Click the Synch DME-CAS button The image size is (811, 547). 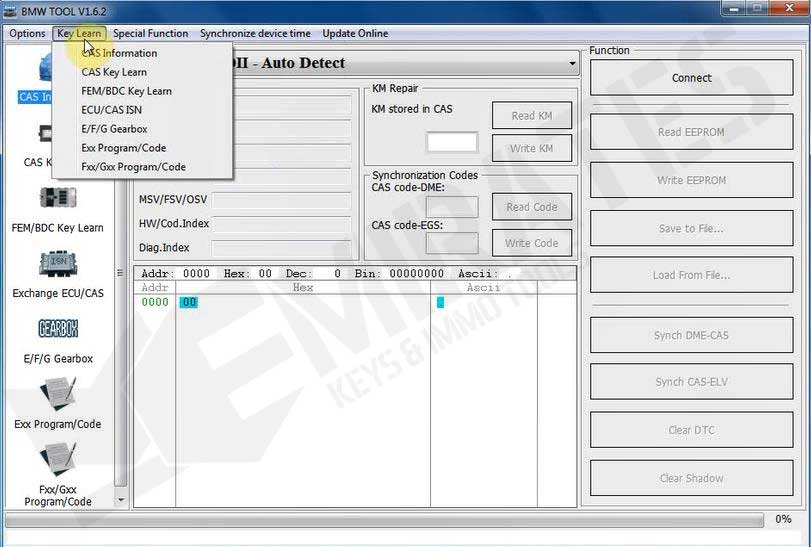click(x=692, y=336)
